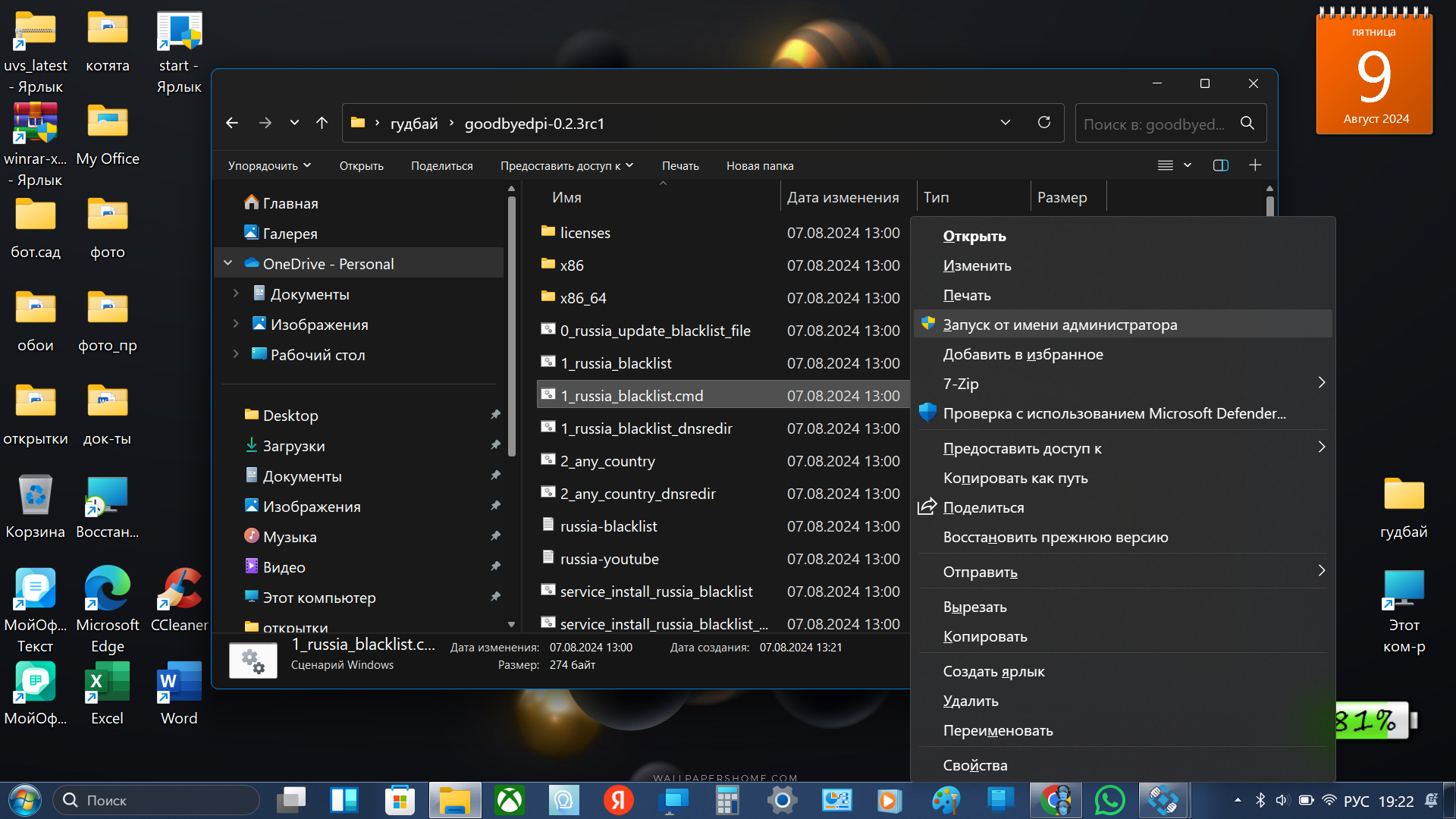Open the Excel desktop shortcut
Screen dimensions: 1456x819
click(107, 693)
